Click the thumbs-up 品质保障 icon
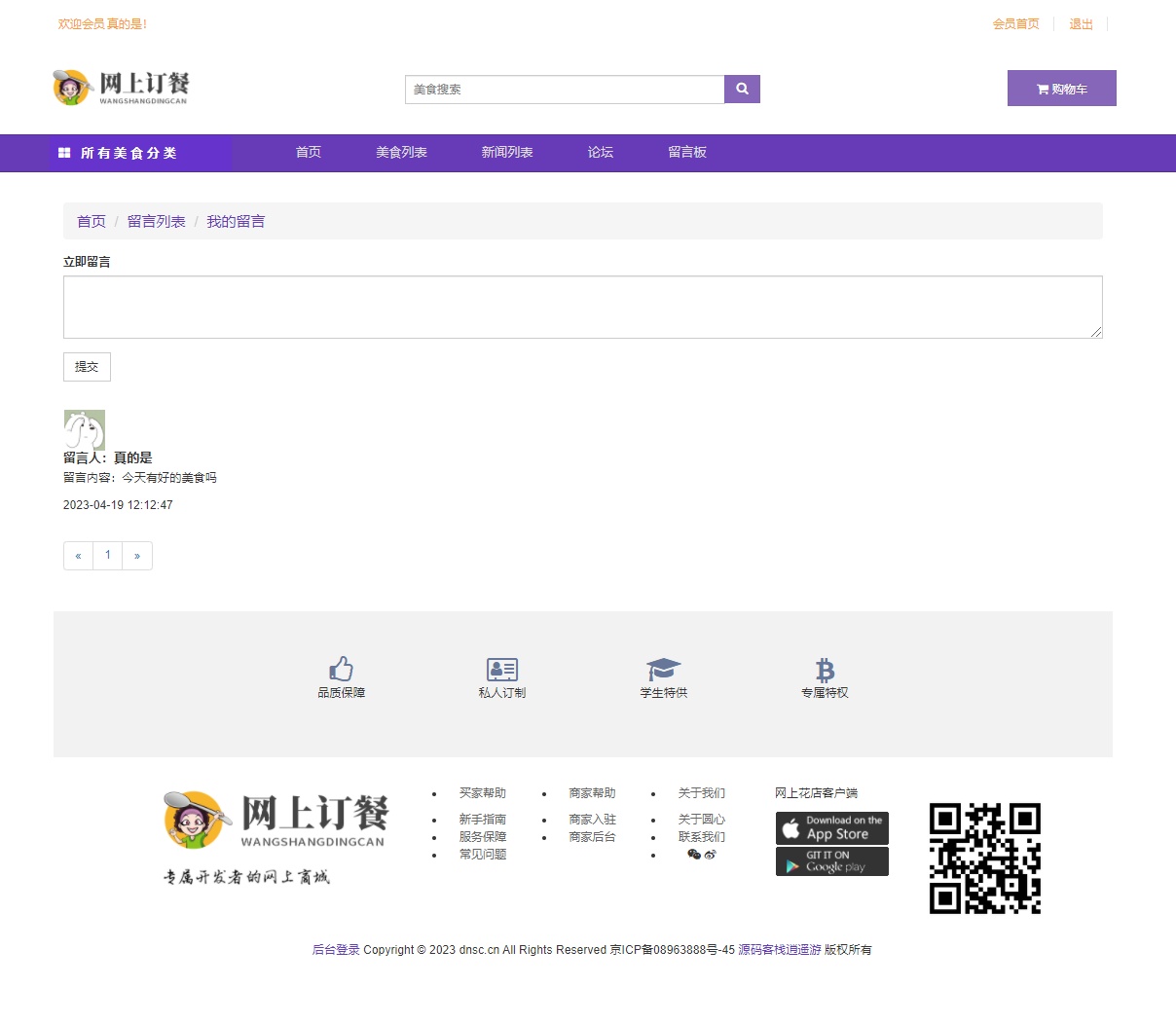 coord(341,669)
